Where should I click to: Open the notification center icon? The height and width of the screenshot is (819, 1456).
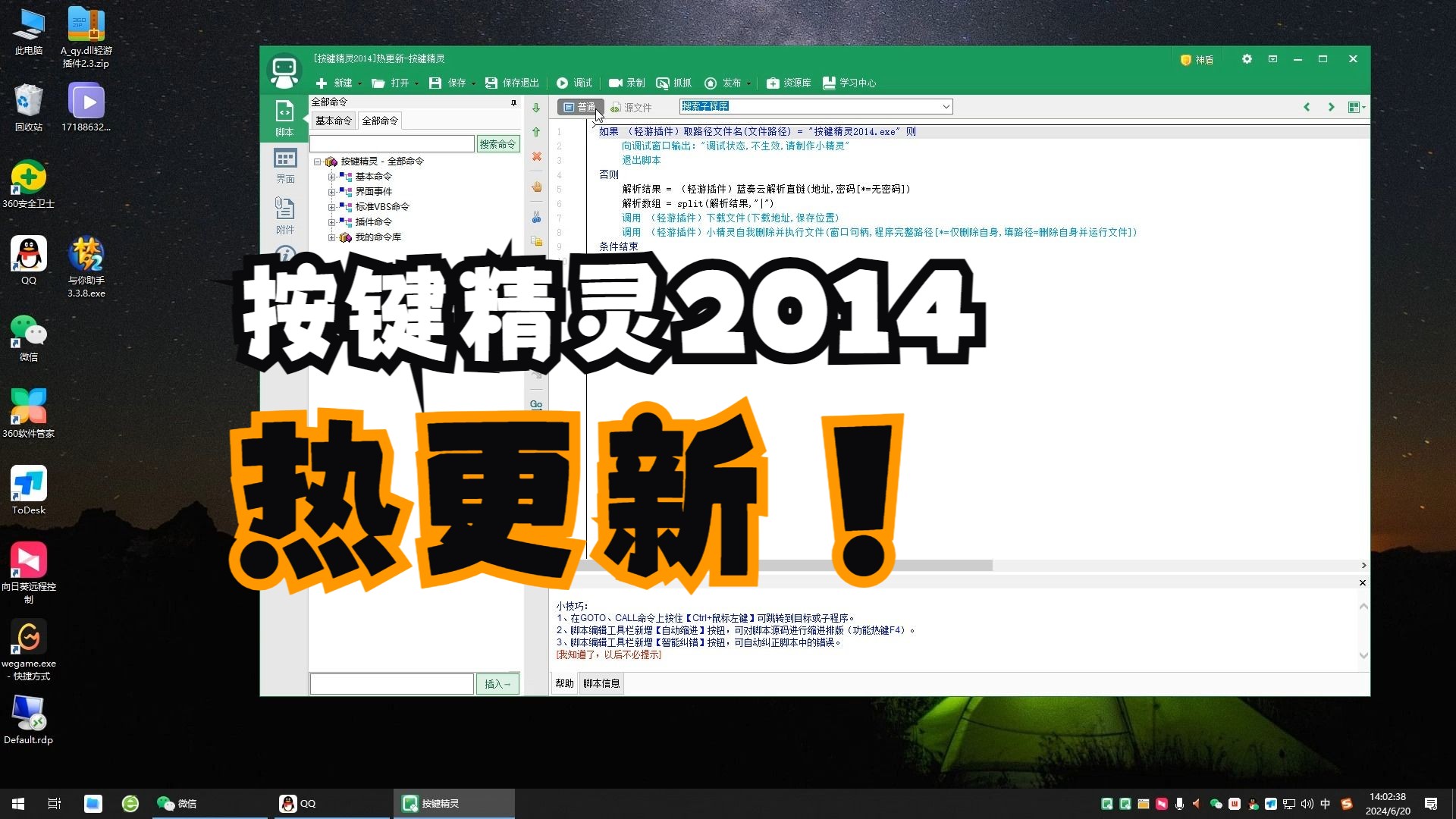click(1431, 804)
